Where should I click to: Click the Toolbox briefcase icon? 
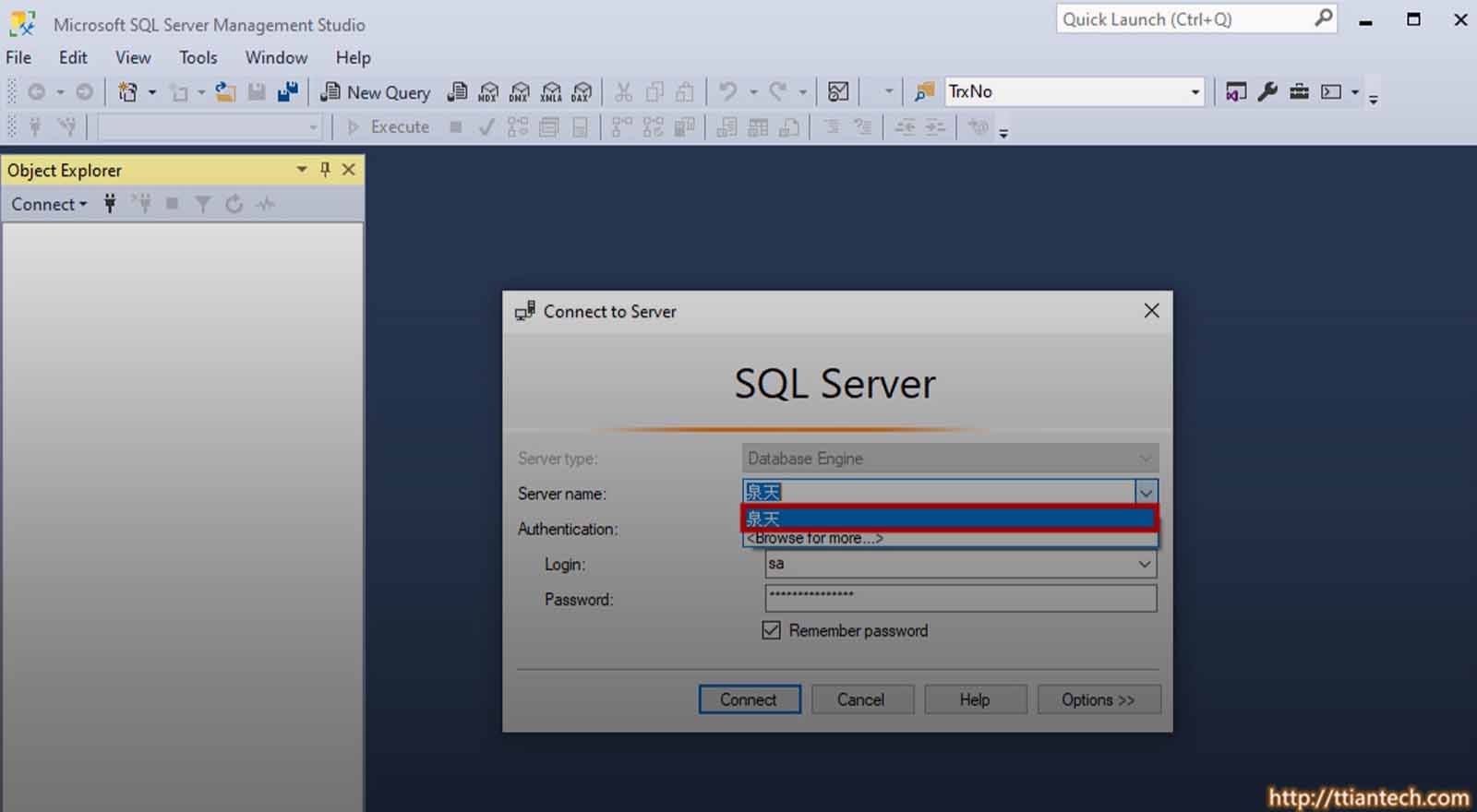click(1299, 91)
